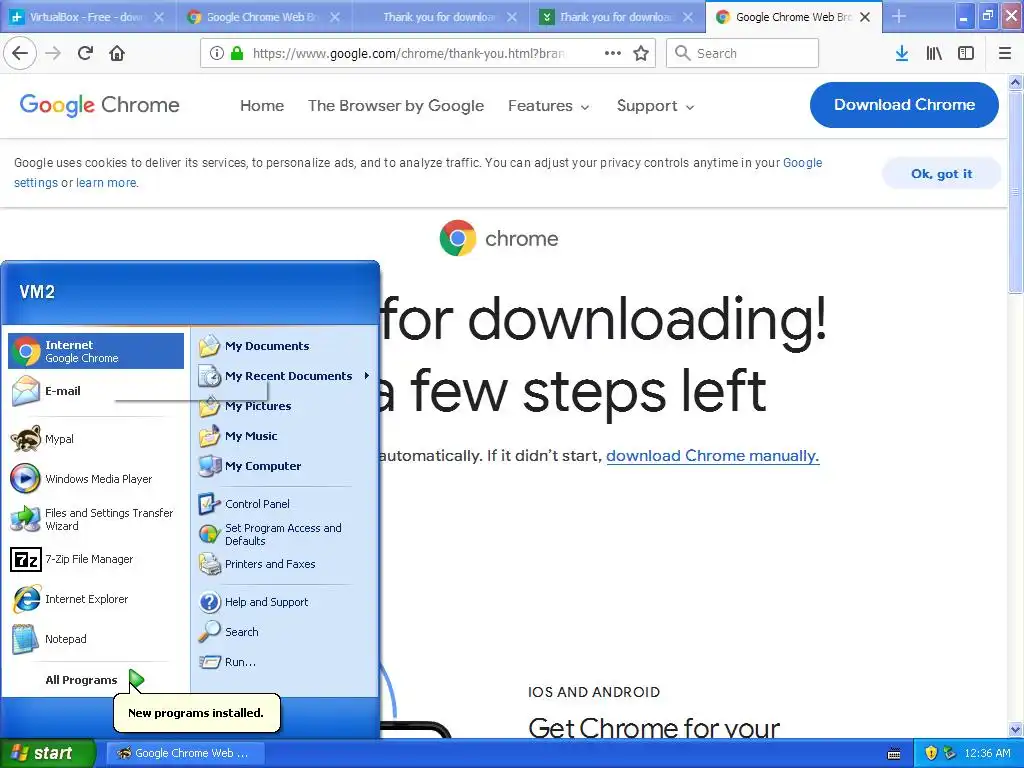
Task: Click the security shield tray icon
Action: (931, 753)
